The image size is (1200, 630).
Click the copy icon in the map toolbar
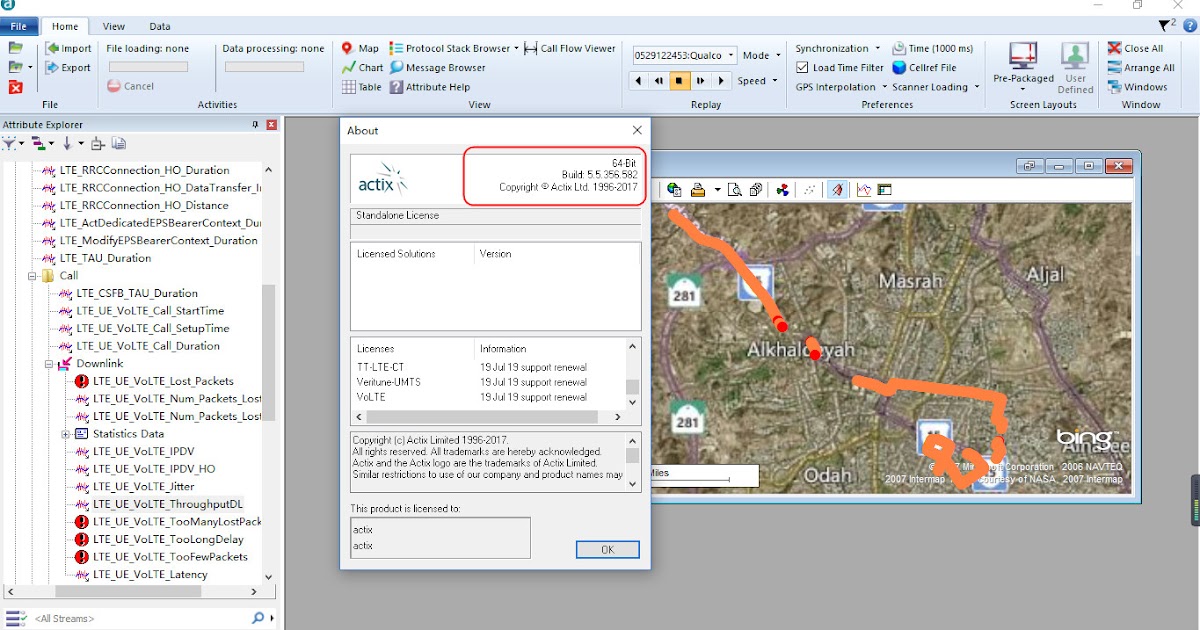point(756,190)
